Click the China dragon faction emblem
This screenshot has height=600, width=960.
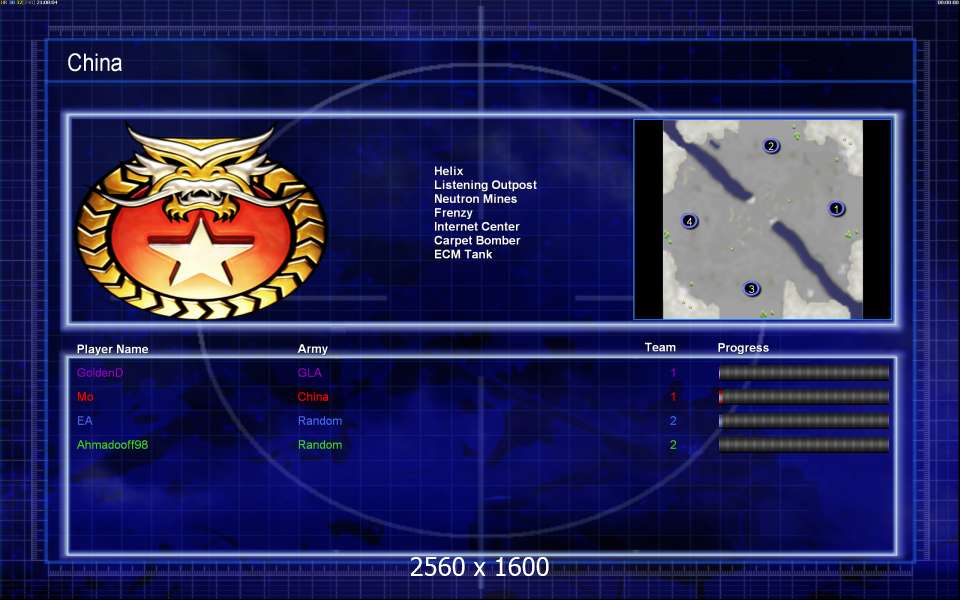[201, 222]
